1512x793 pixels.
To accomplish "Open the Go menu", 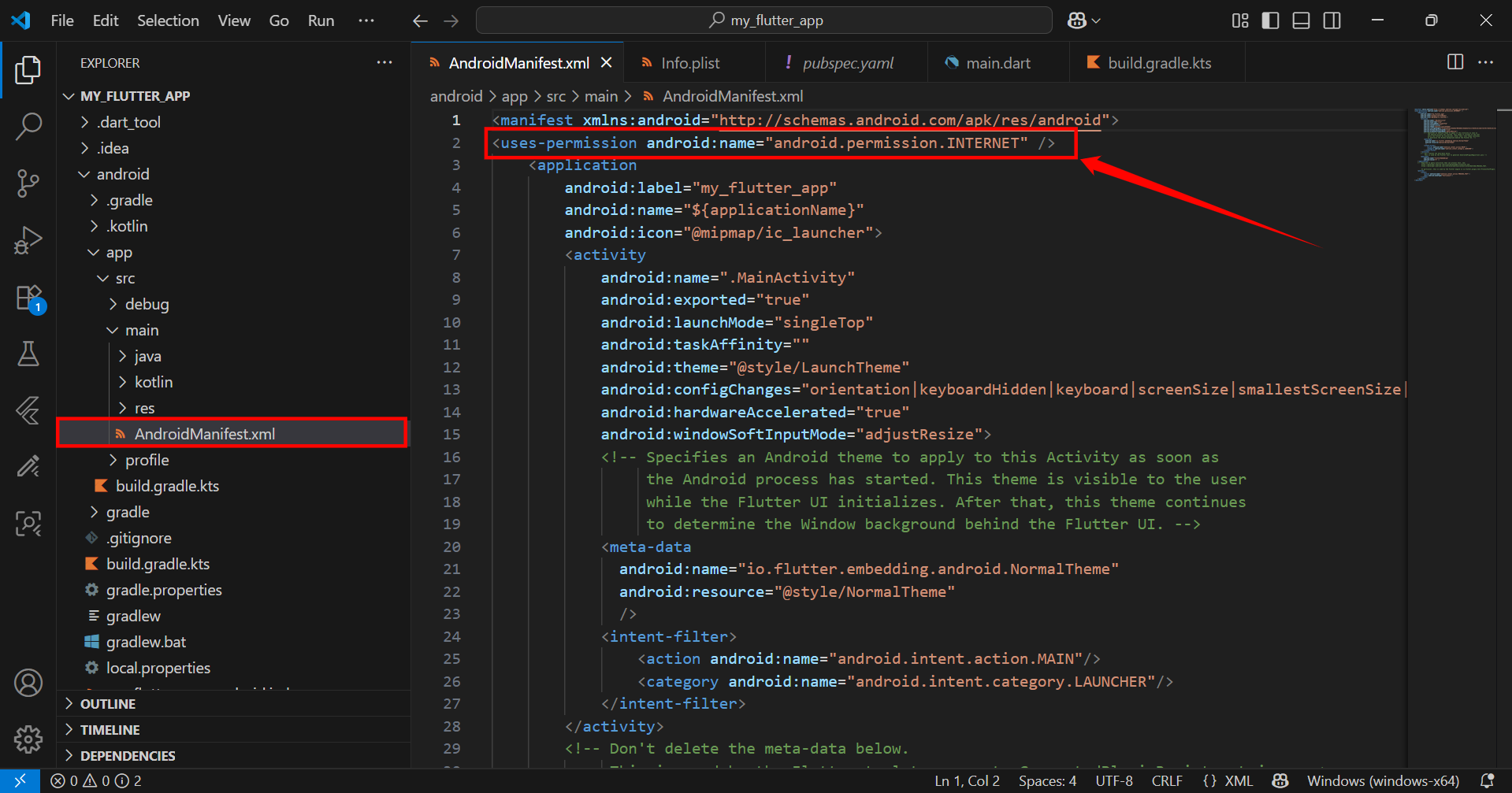I will [x=279, y=20].
